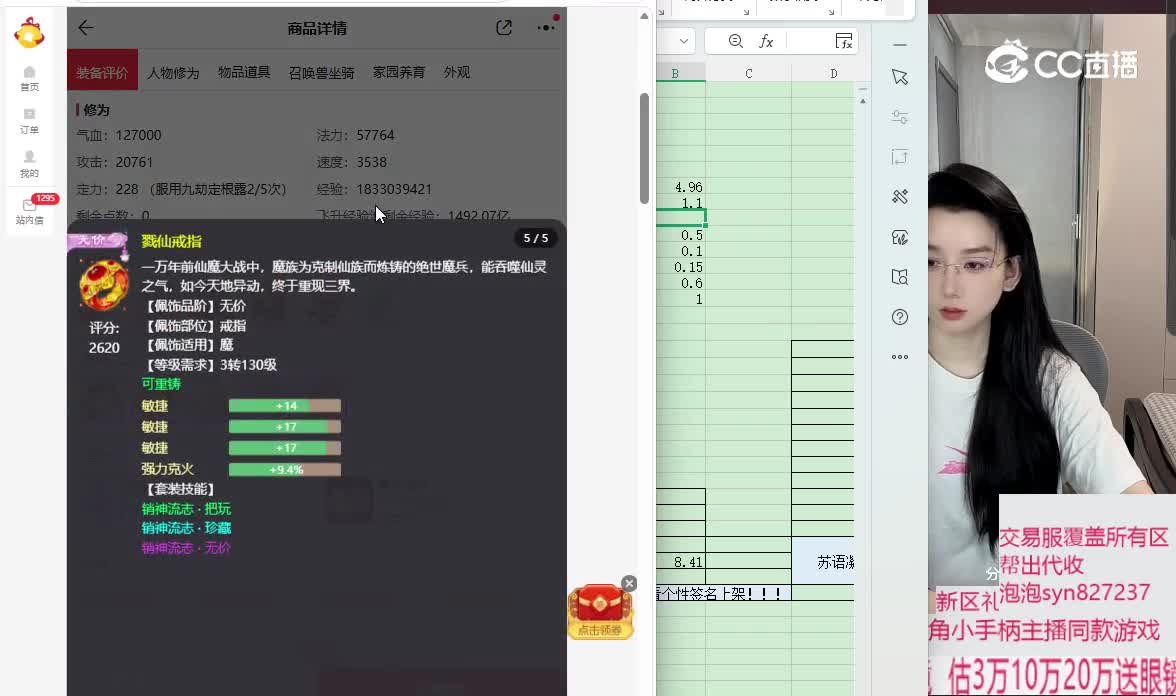
Task: Switch to the 装备评价 tab
Action: point(103,70)
